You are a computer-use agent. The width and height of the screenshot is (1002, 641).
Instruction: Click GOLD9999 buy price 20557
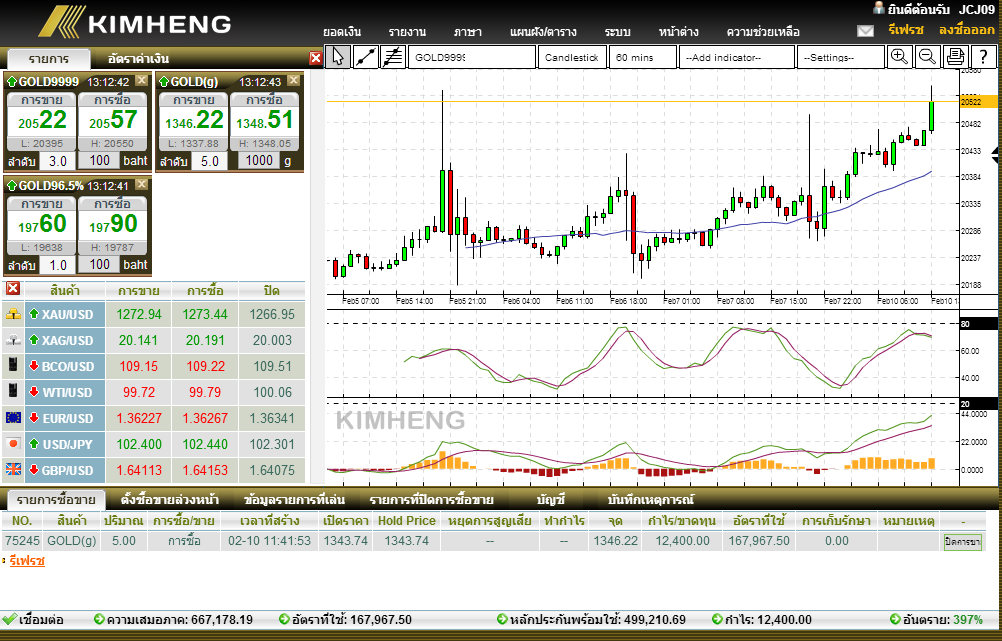(112, 121)
